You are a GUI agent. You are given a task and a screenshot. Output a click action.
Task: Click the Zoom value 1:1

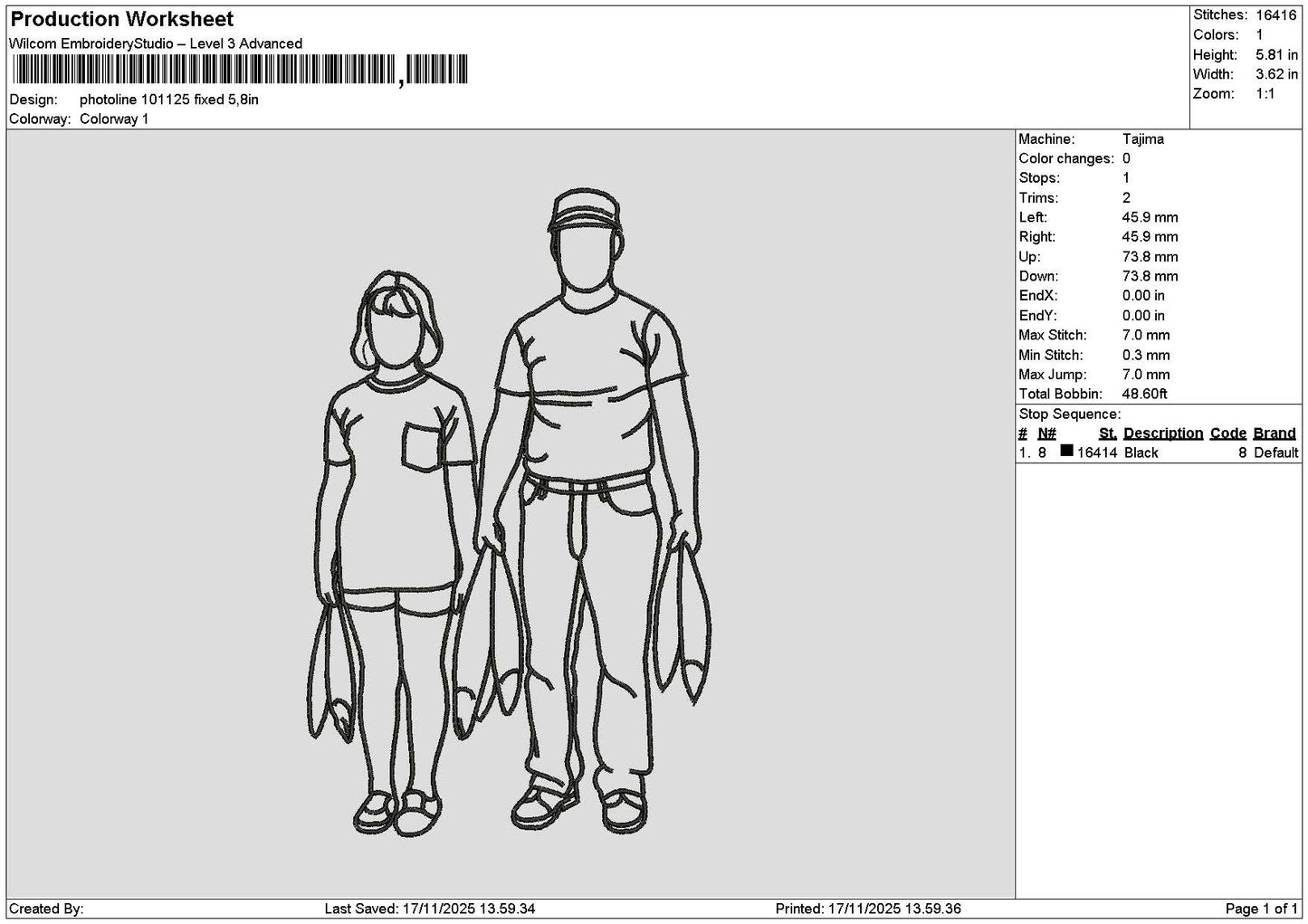click(x=1265, y=94)
